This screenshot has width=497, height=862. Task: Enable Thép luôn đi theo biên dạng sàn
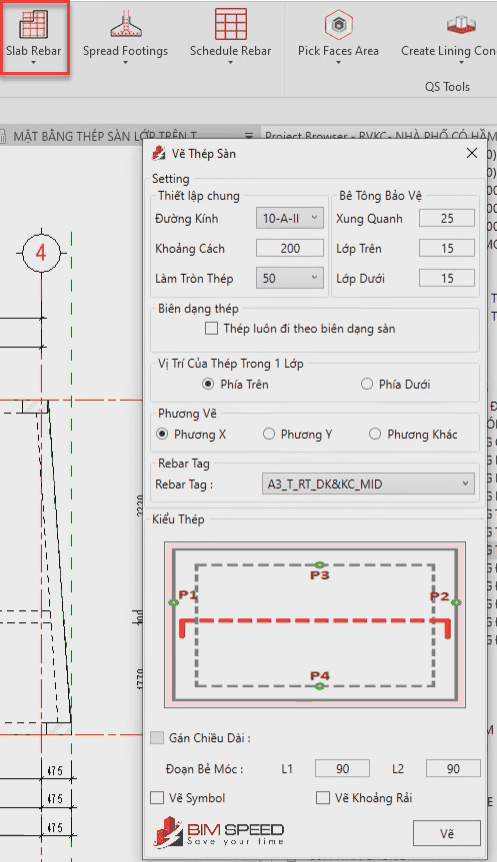tap(211, 329)
